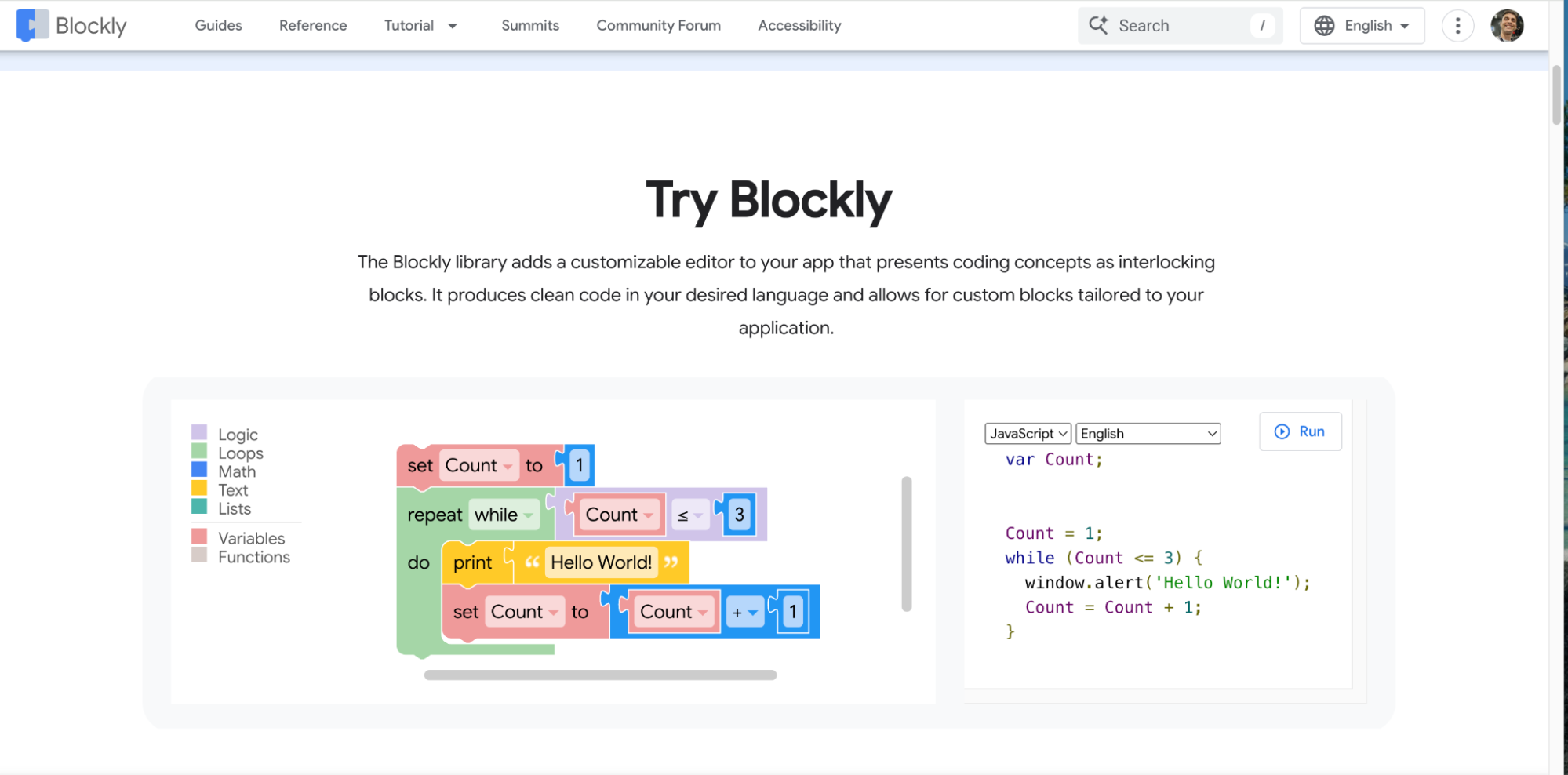Open the Lists toolbox category
The width and height of the screenshot is (1568, 775).
[235, 509]
